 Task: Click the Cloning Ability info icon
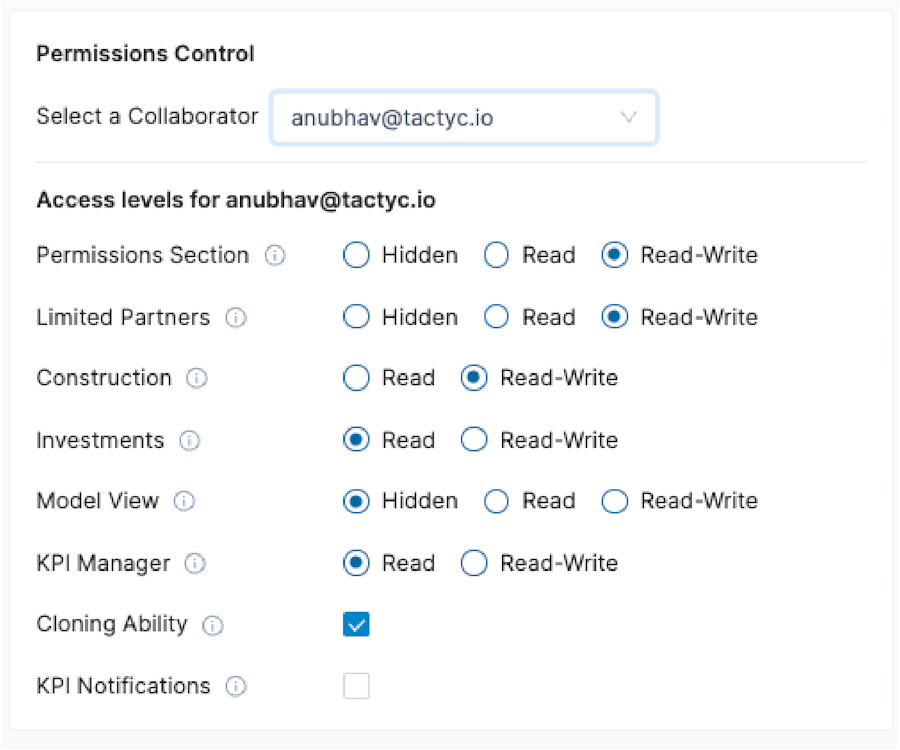pos(213,625)
